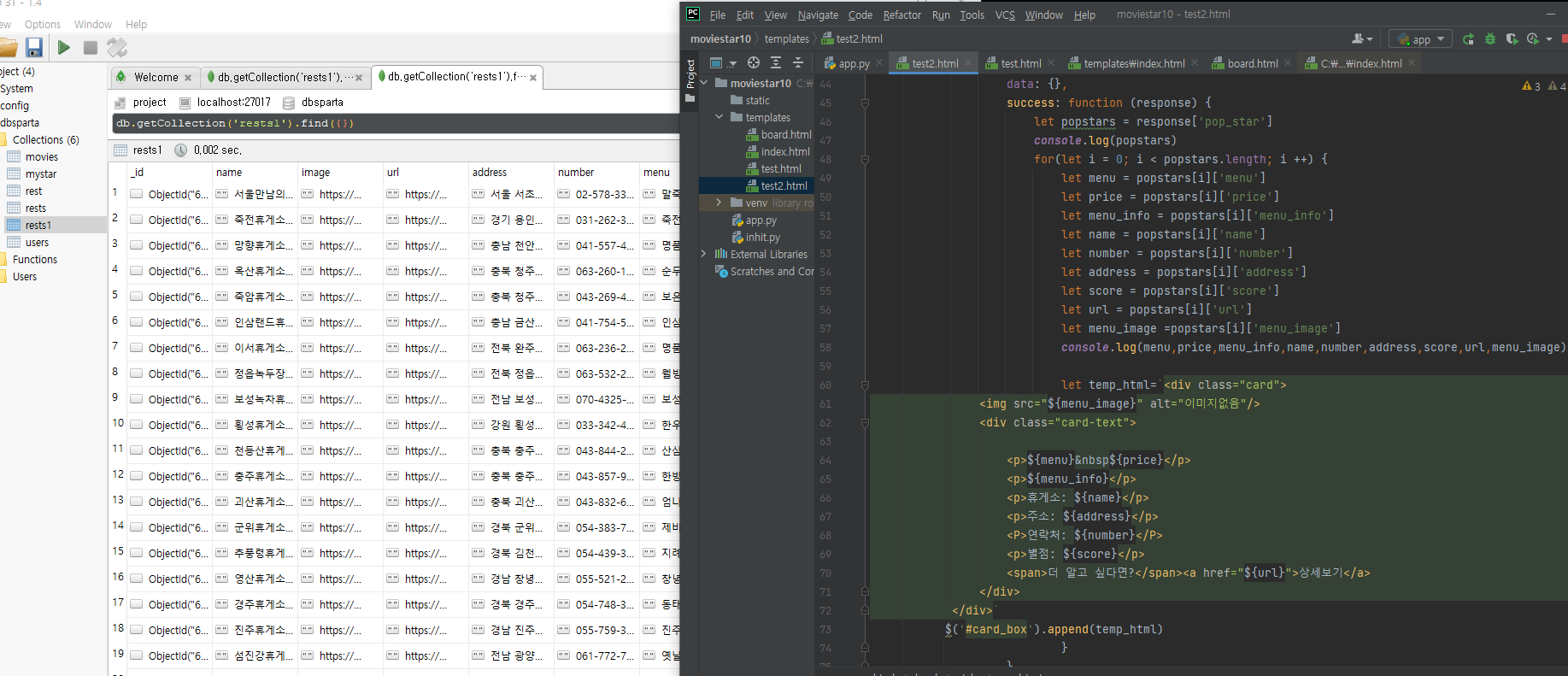This screenshot has width=1568, height=676.
Task: Run the query with the green Execute icon
Action: [x=63, y=48]
